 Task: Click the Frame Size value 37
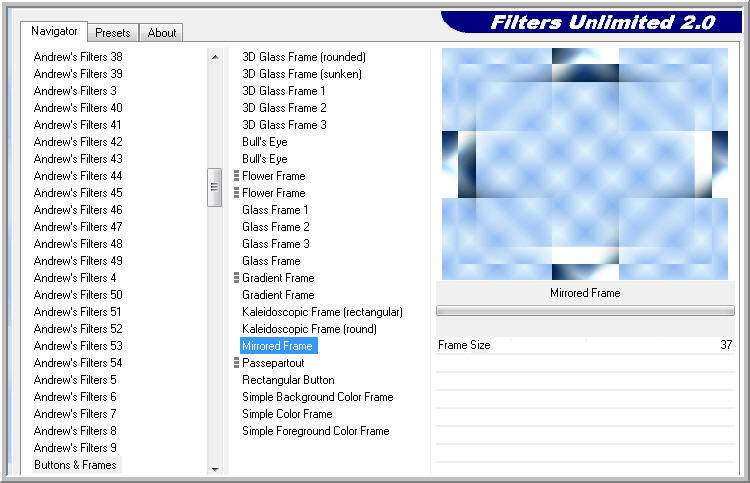[726, 345]
